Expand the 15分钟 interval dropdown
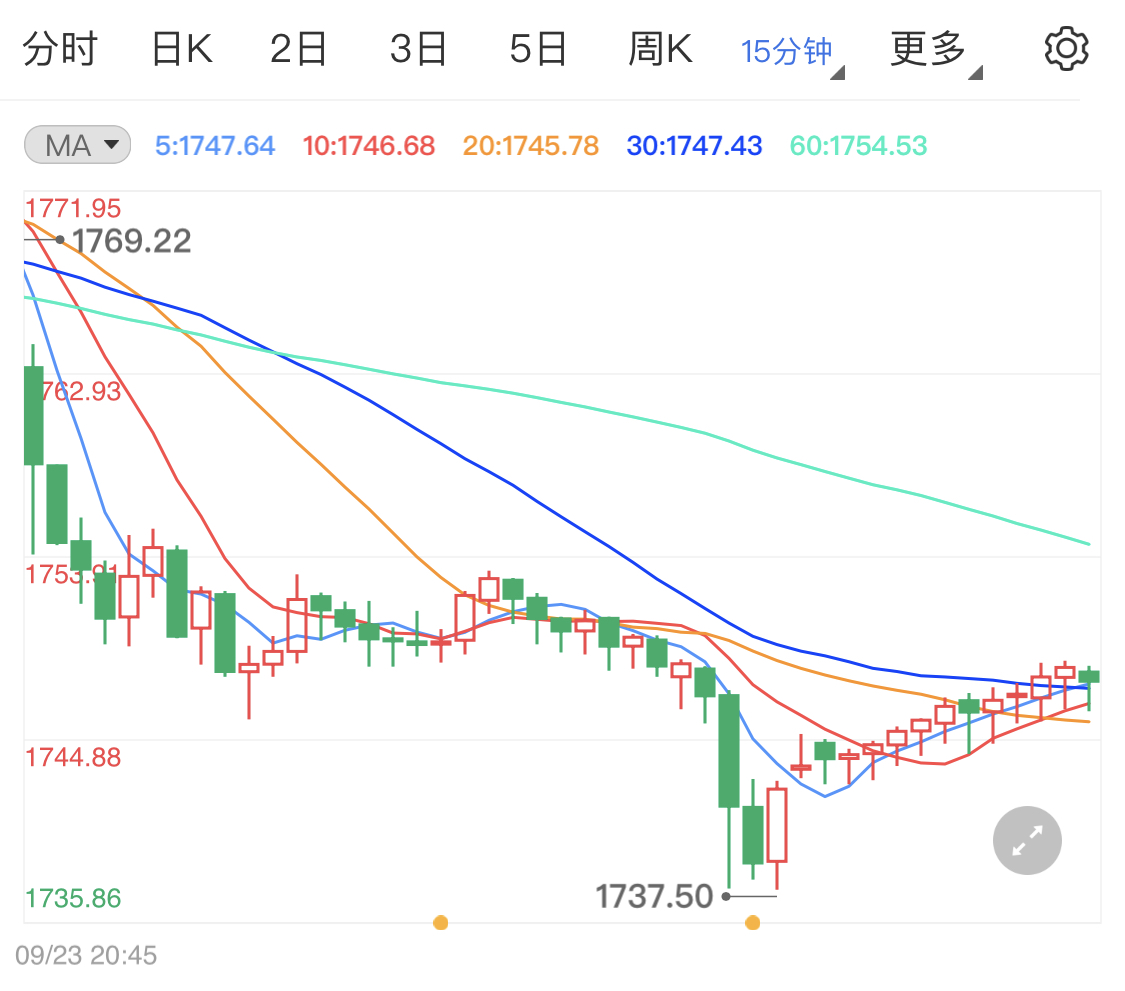 [786, 47]
